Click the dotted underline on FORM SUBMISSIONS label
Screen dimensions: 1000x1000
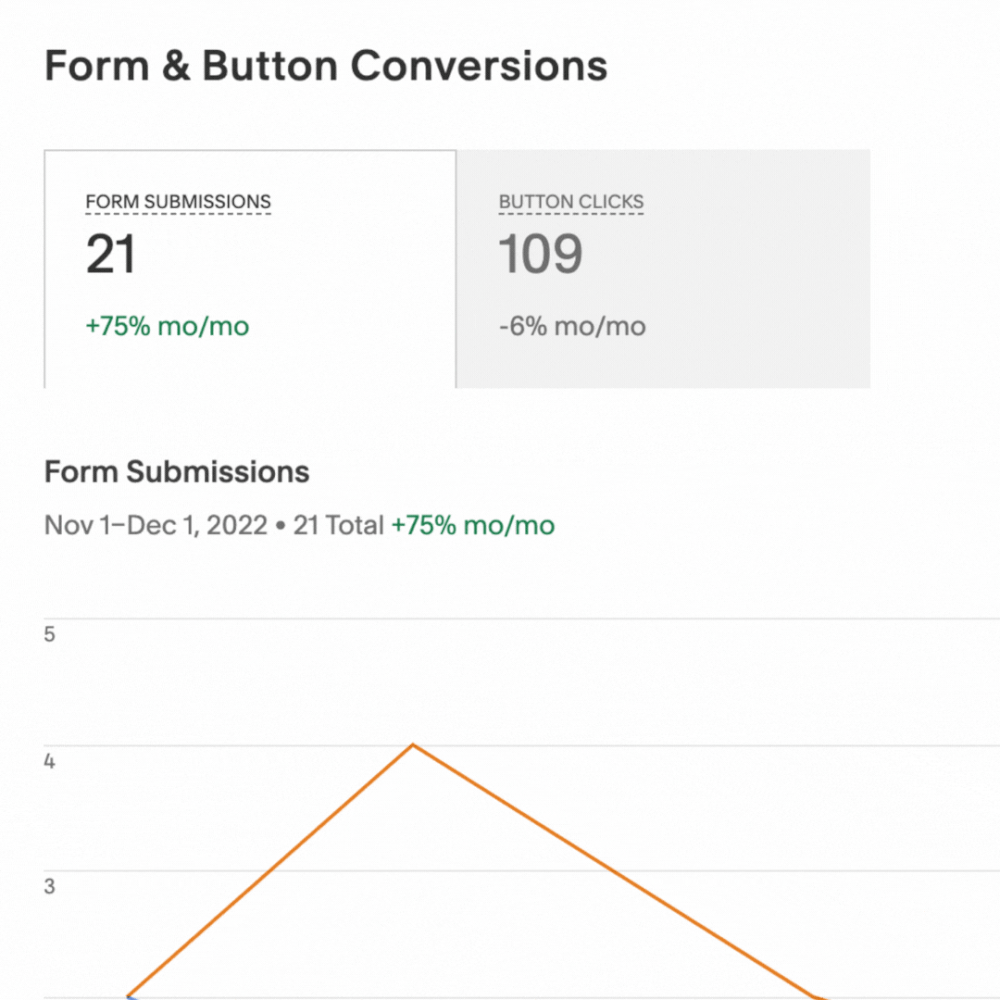point(178,212)
